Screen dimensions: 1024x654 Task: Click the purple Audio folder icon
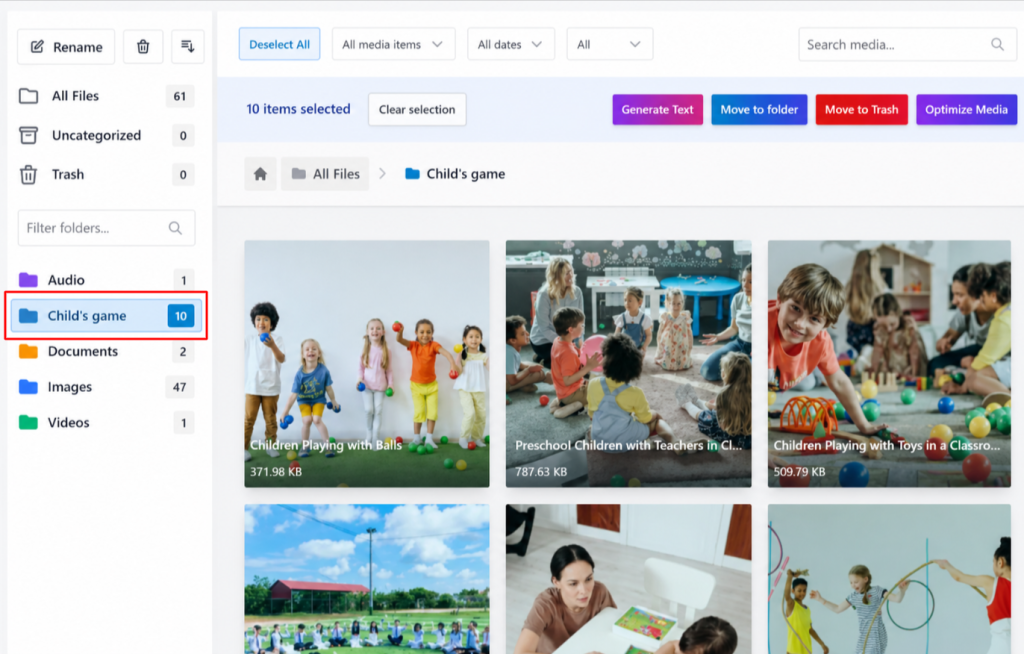click(28, 280)
